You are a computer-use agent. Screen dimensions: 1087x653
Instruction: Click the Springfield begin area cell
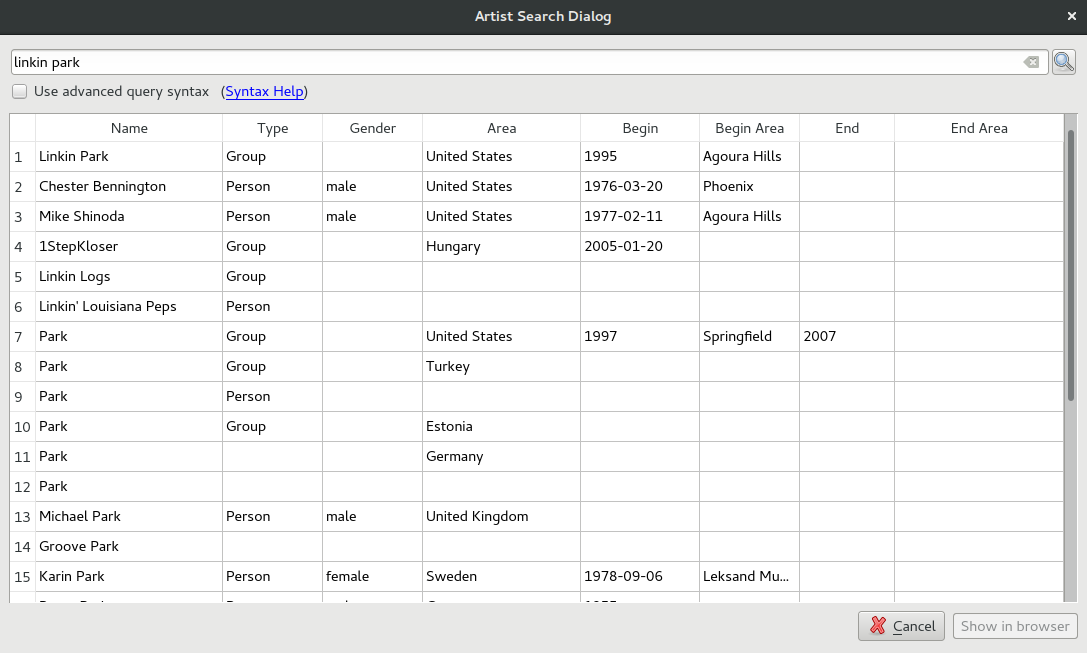tap(749, 336)
